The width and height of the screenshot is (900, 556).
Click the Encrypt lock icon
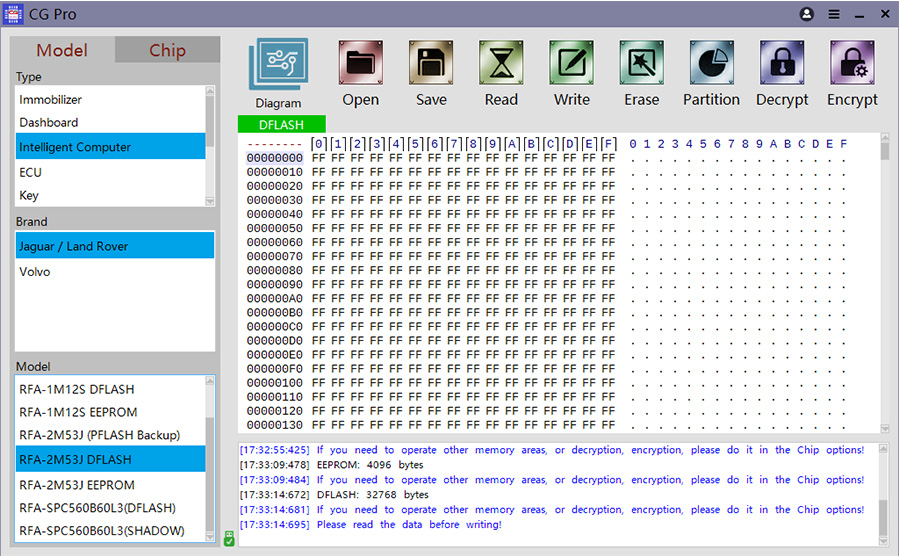[852, 64]
